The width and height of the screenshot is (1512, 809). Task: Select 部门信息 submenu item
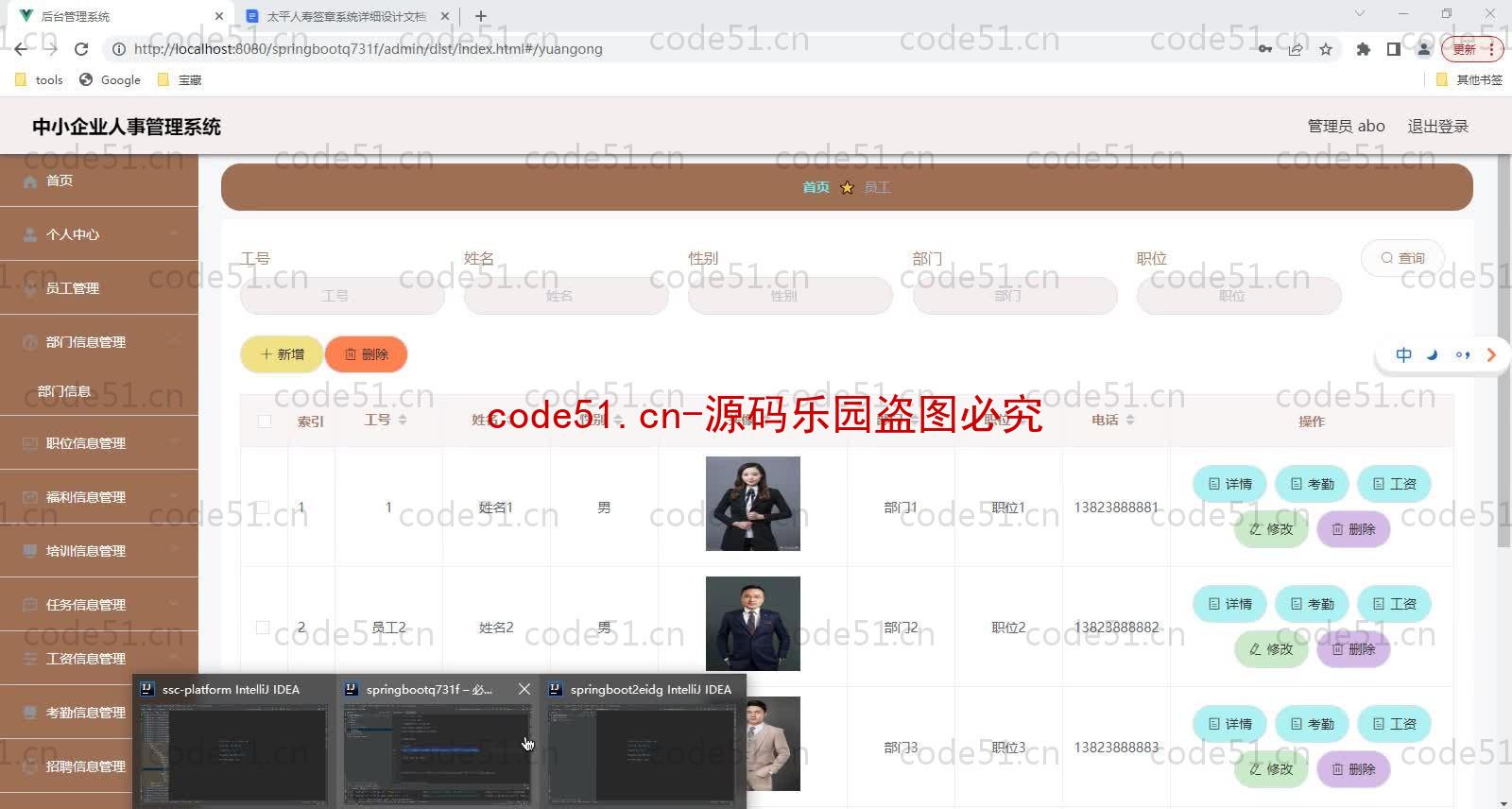click(99, 391)
